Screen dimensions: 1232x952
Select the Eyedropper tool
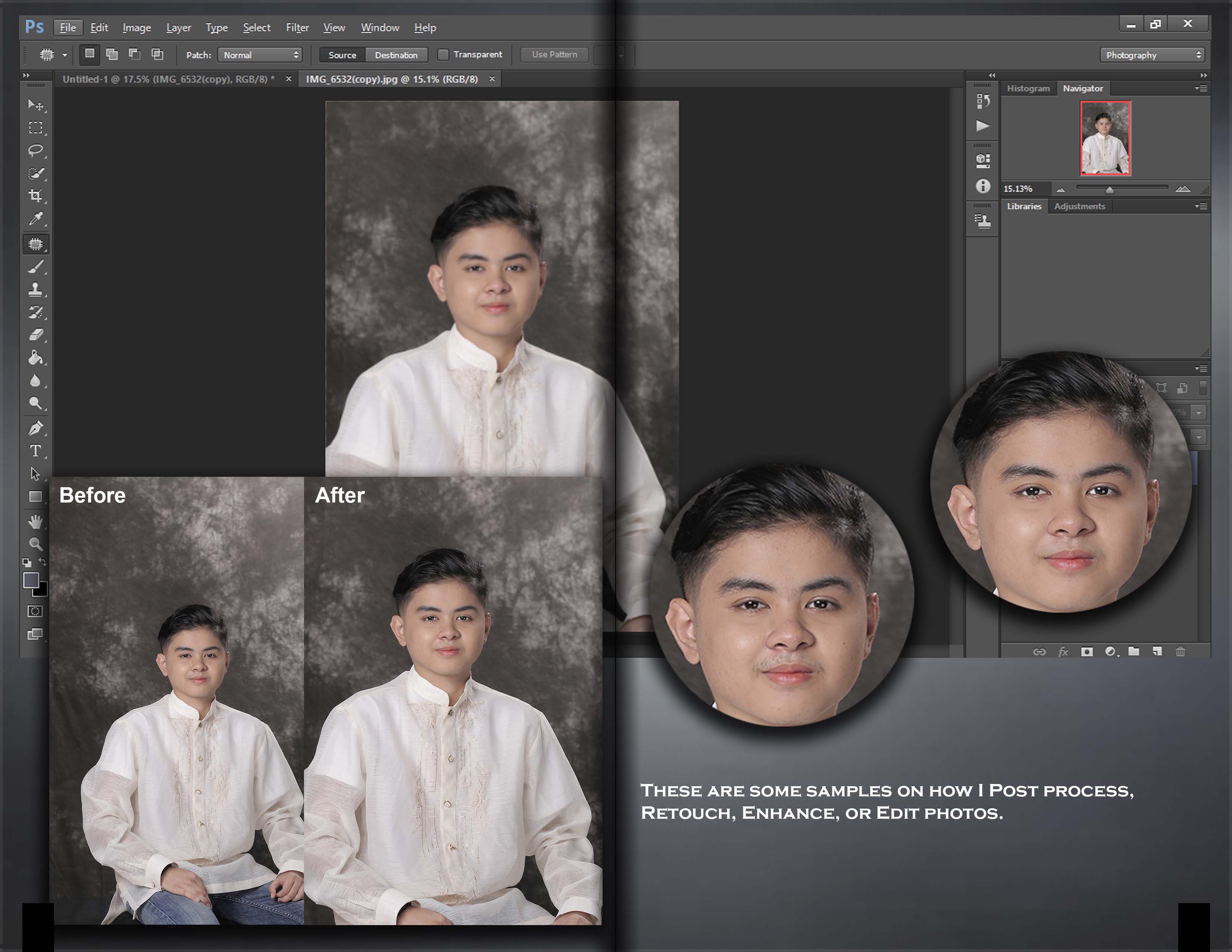pyautogui.click(x=35, y=218)
